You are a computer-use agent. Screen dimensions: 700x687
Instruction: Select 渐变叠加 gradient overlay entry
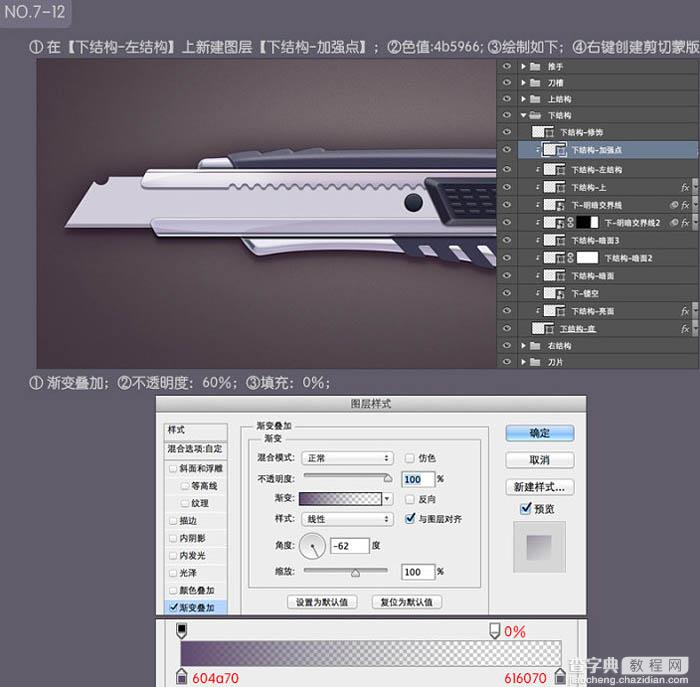click(196, 608)
